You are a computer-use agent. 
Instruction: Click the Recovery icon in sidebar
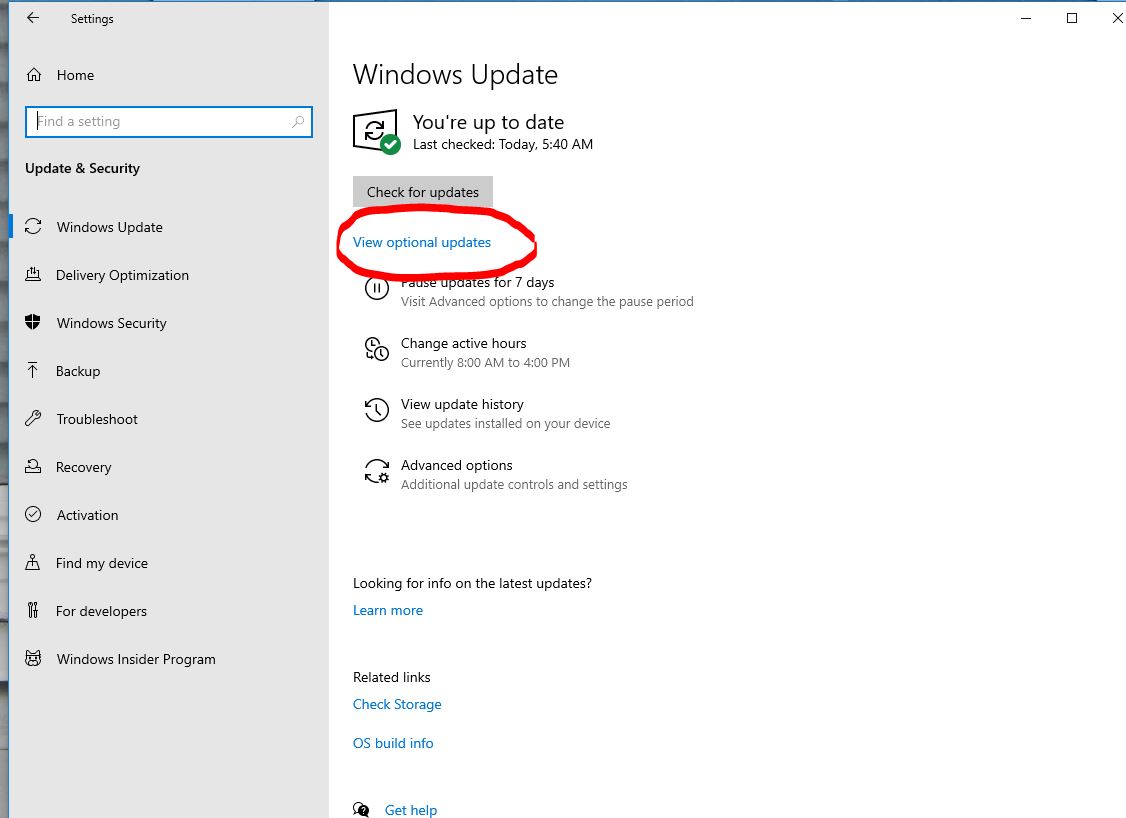pyautogui.click(x=33, y=466)
